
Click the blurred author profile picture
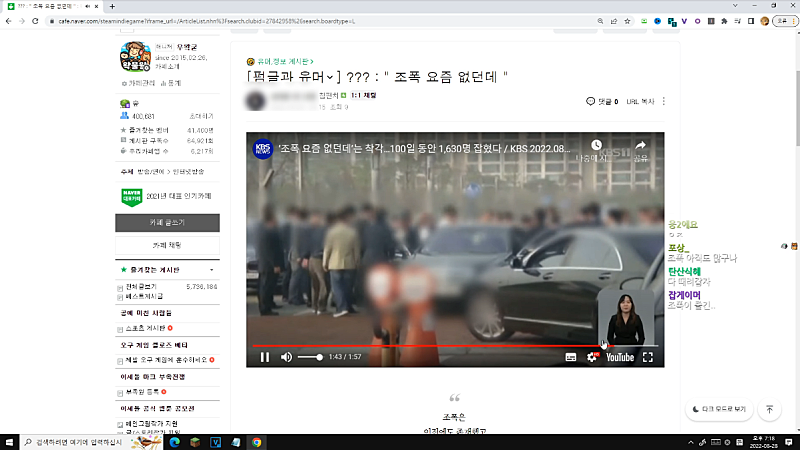click(x=256, y=100)
